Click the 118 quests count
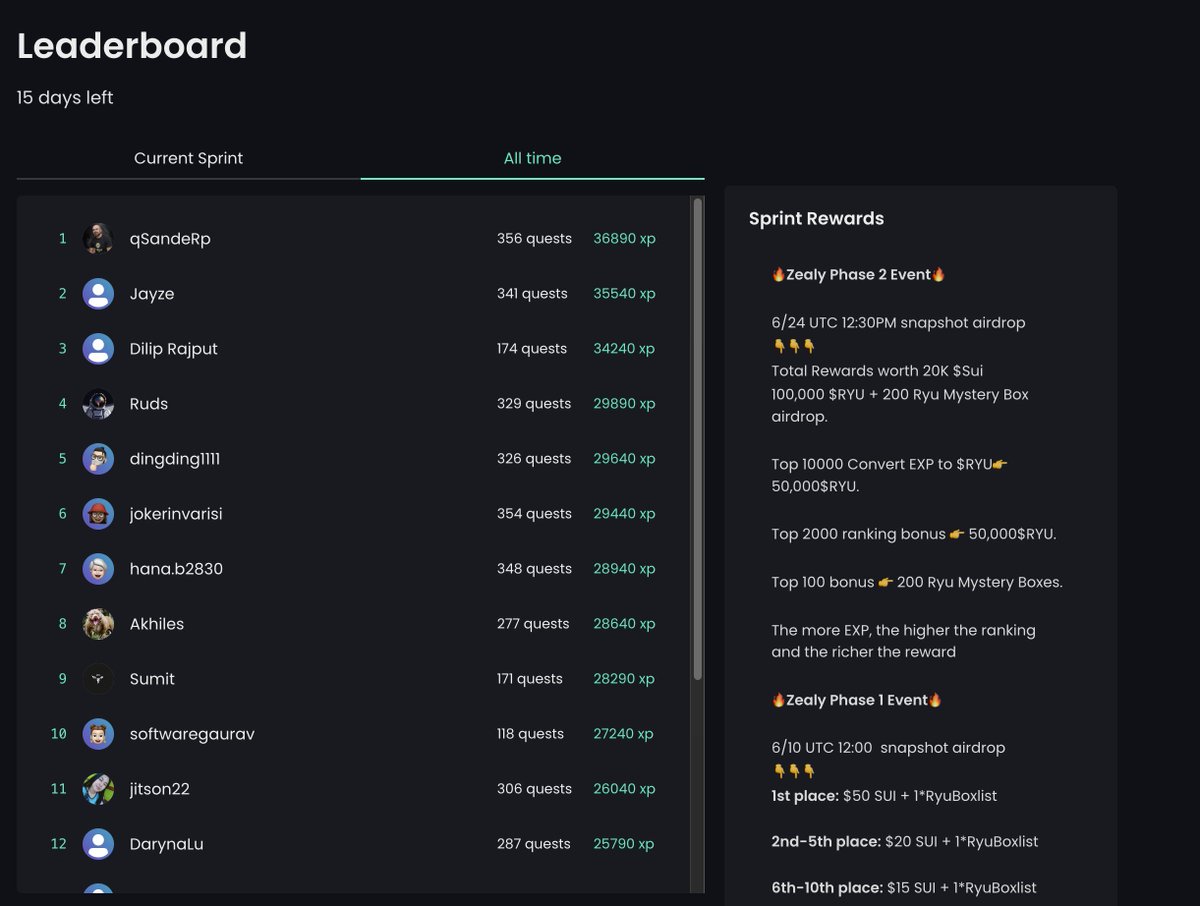 pyautogui.click(x=530, y=734)
